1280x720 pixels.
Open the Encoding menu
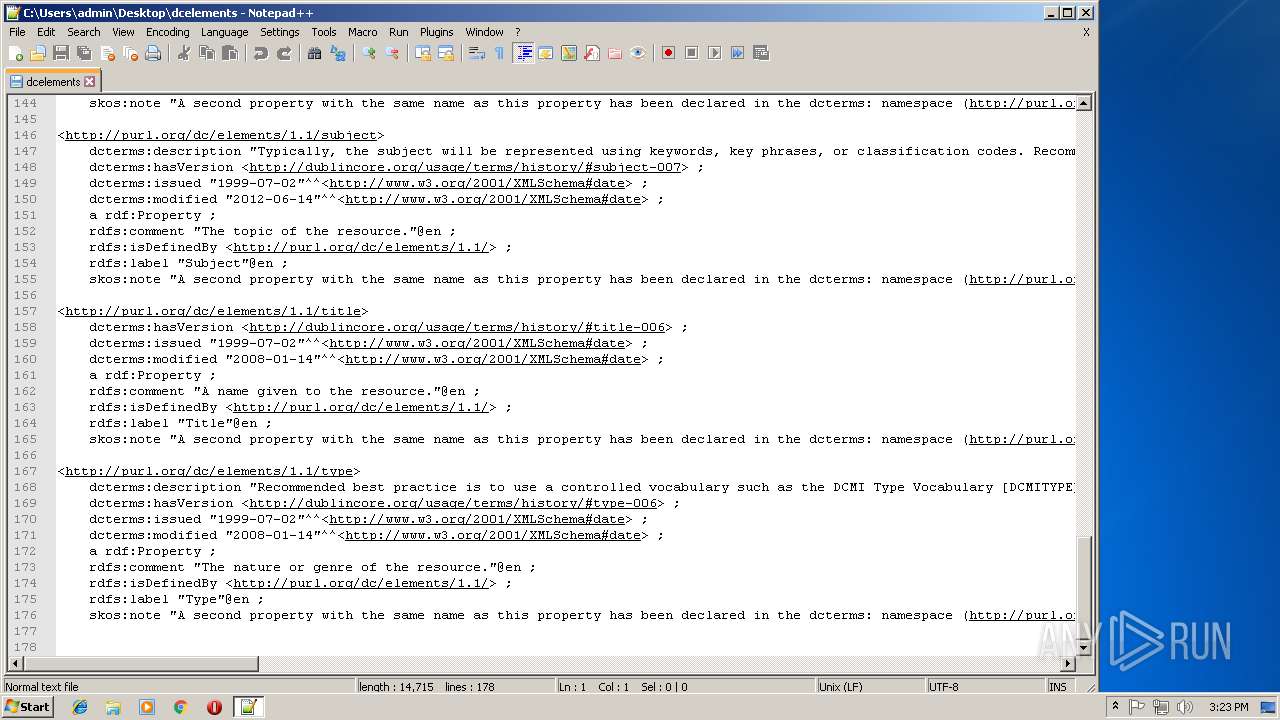pyautogui.click(x=167, y=32)
